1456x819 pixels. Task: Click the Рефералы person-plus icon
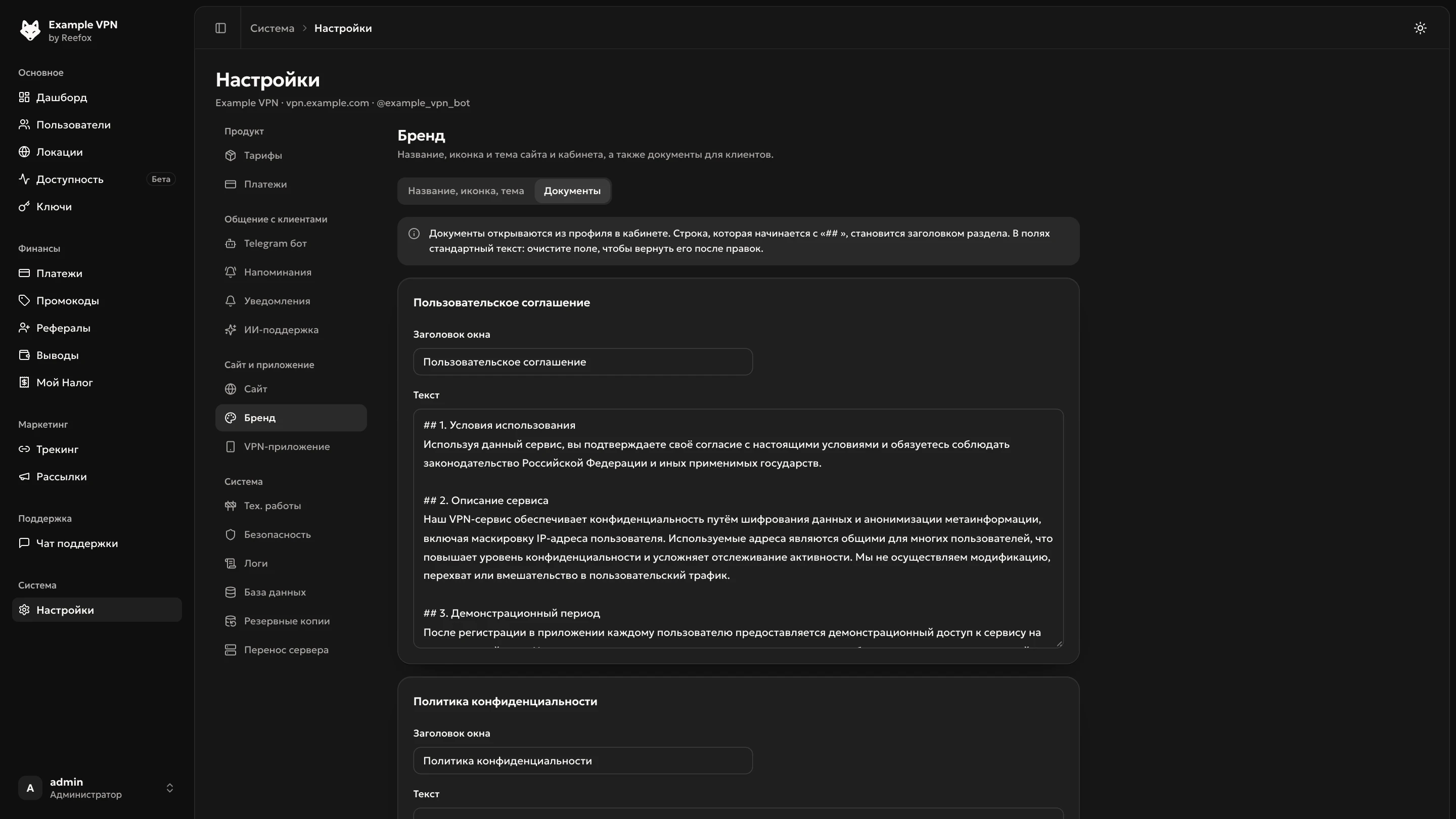pyautogui.click(x=24, y=328)
